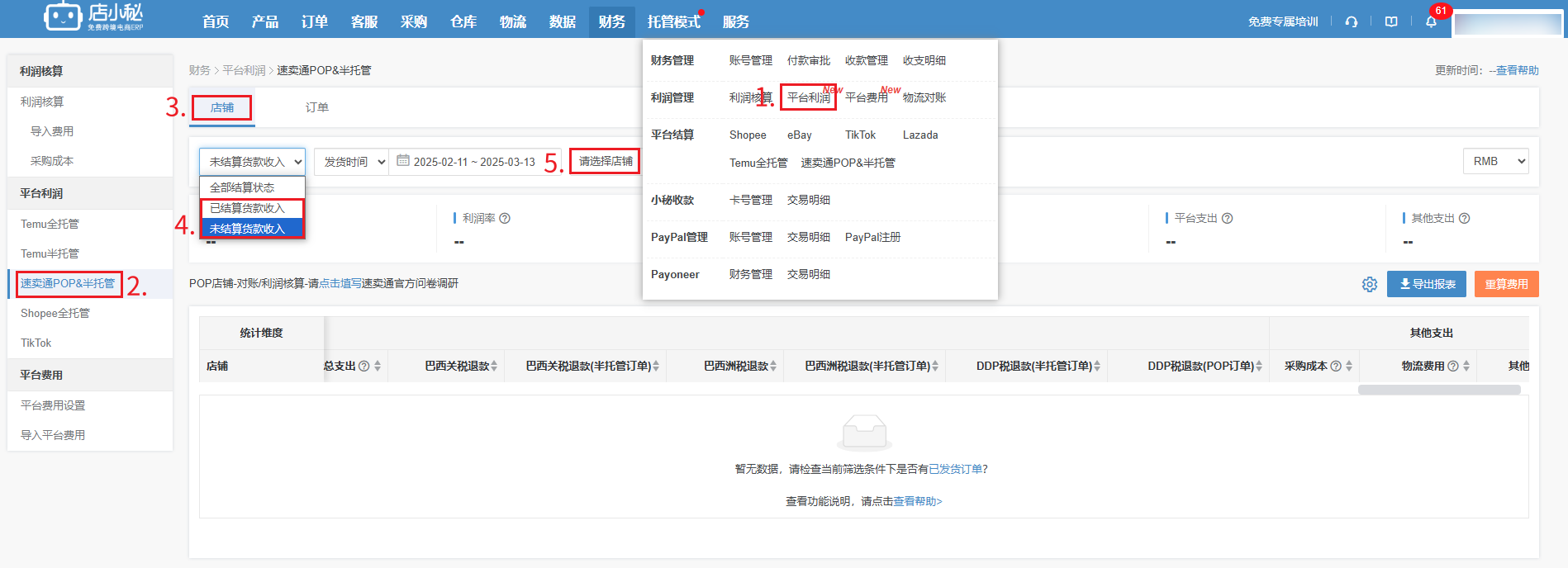Viewport: 1568px width, 568px height.
Task: Open the help book icon in header
Action: [1391, 21]
